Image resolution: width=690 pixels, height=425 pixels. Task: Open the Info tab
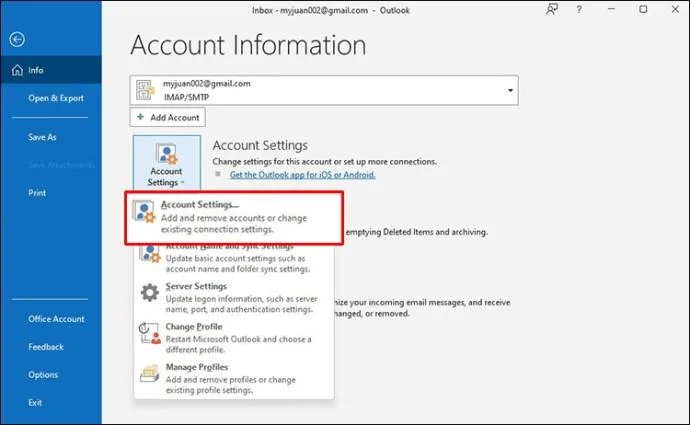51,70
